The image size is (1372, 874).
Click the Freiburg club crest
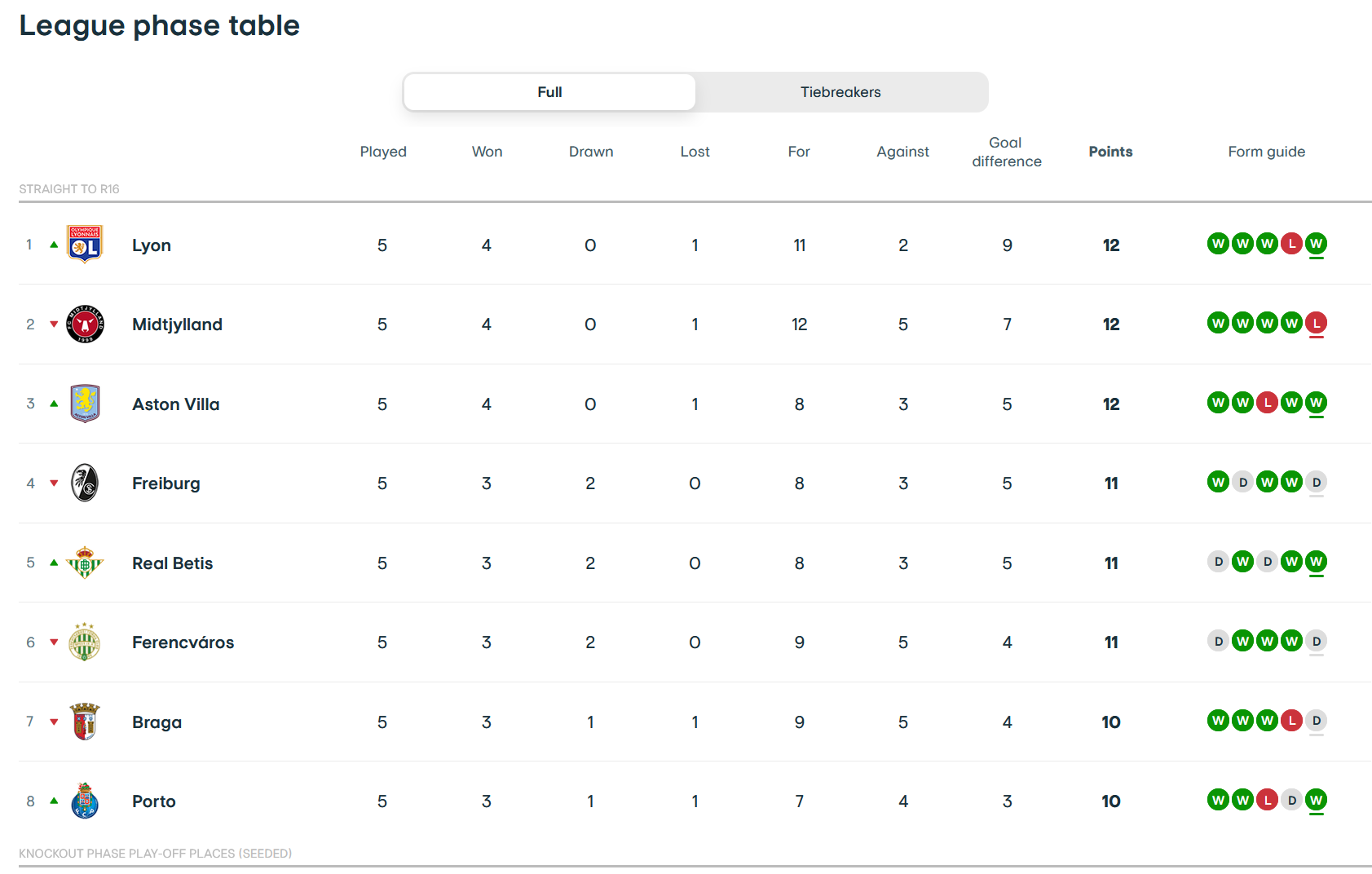(x=85, y=483)
